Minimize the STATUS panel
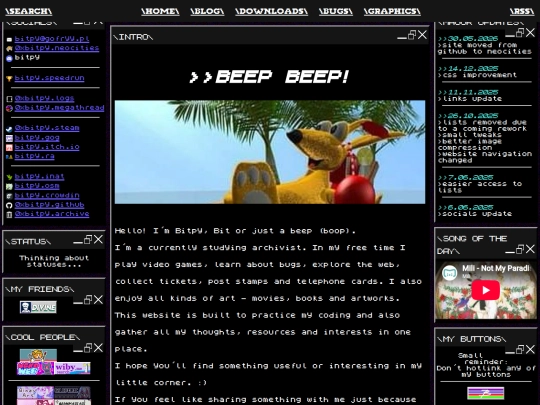This screenshot has width=540, height=405. (x=78, y=242)
